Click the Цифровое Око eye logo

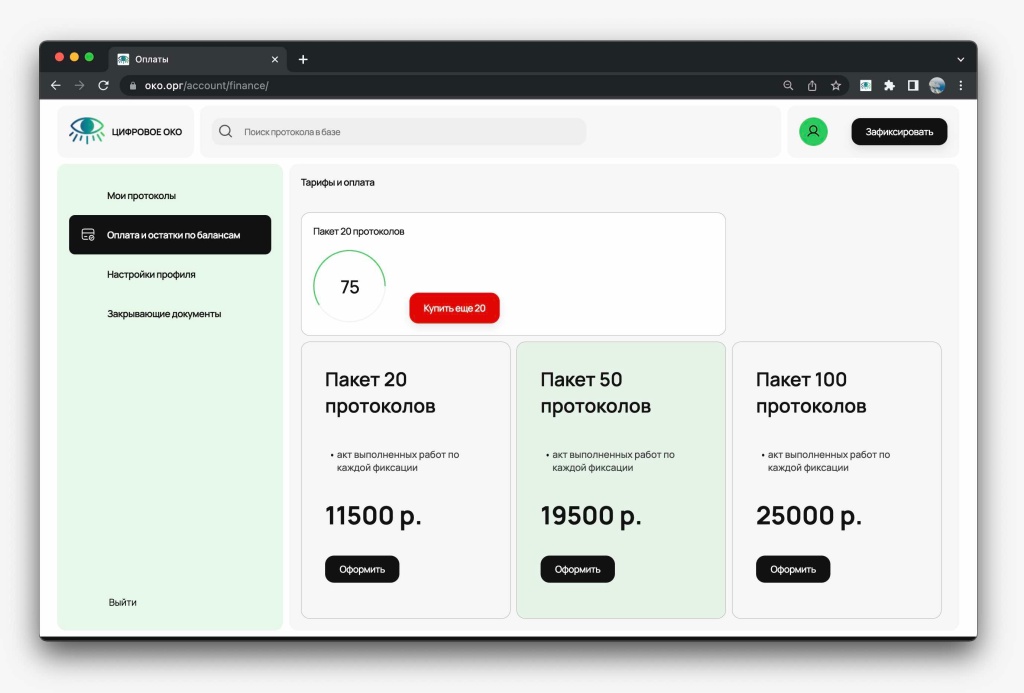click(86, 131)
